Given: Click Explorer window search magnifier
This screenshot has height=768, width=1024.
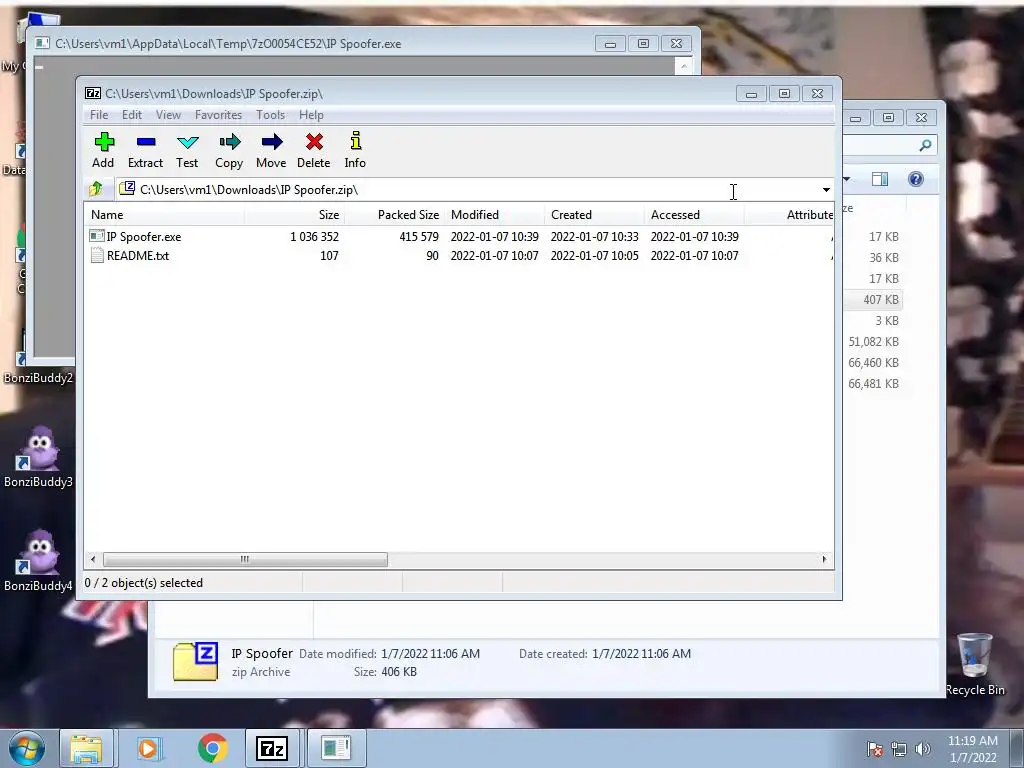Looking at the screenshot, I should point(925,145).
